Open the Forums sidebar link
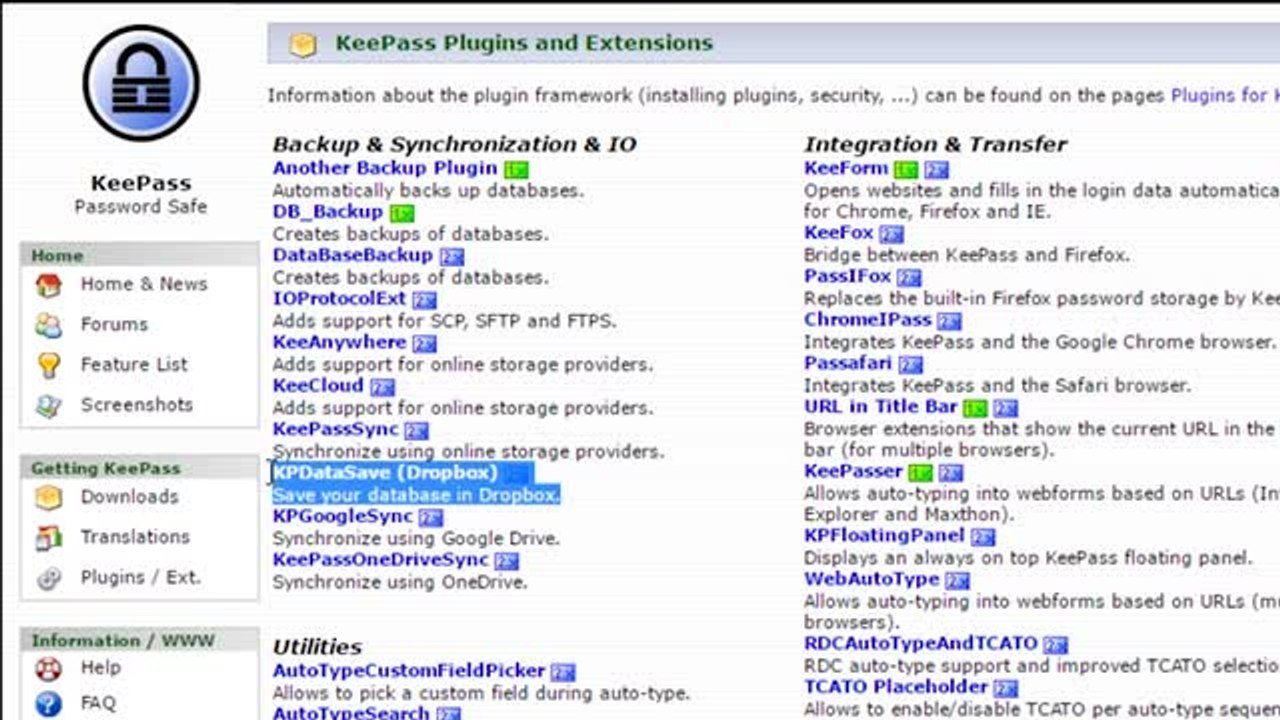Screen dimensions: 1280x720 click(114, 324)
